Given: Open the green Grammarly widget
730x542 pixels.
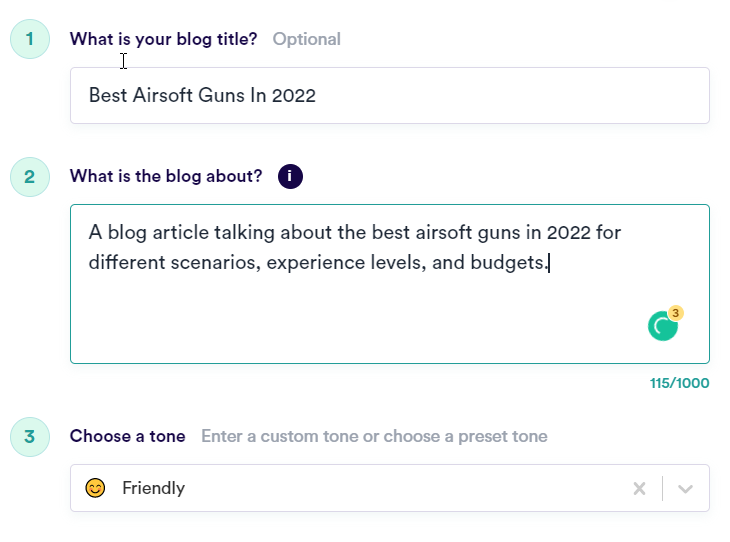Looking at the screenshot, I should [662, 326].
